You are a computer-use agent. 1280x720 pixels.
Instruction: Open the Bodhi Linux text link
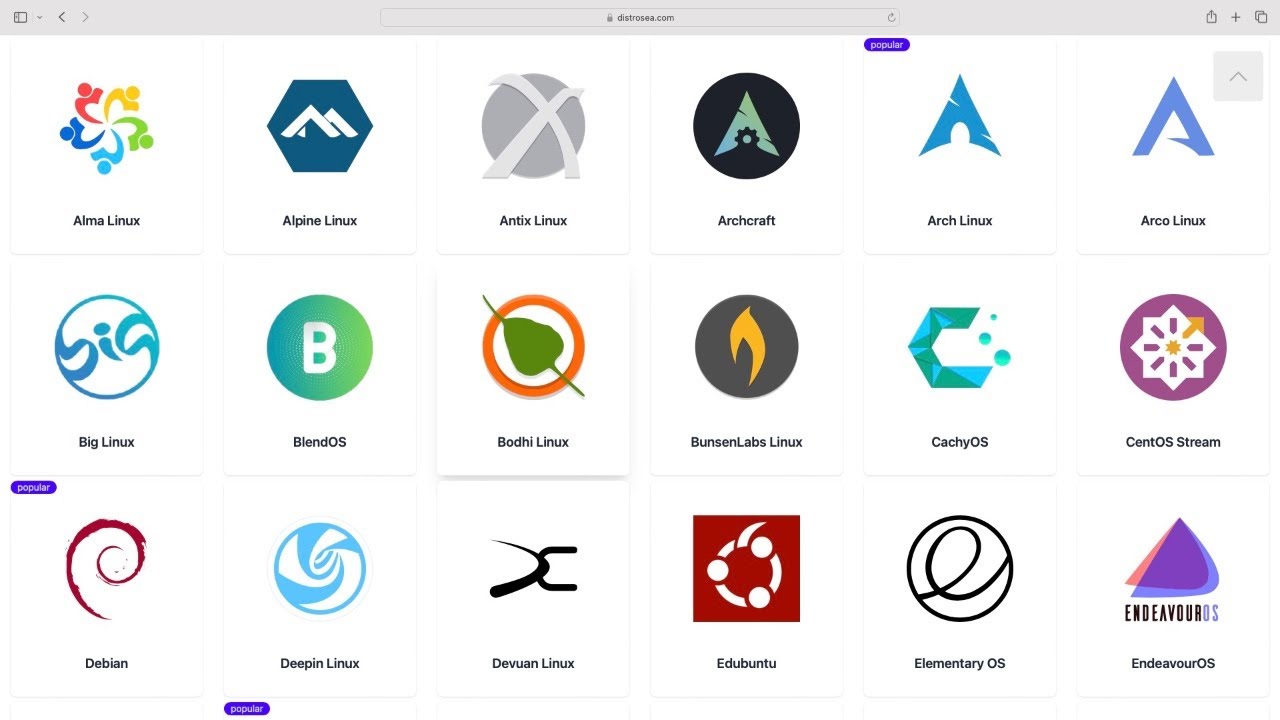tap(533, 442)
